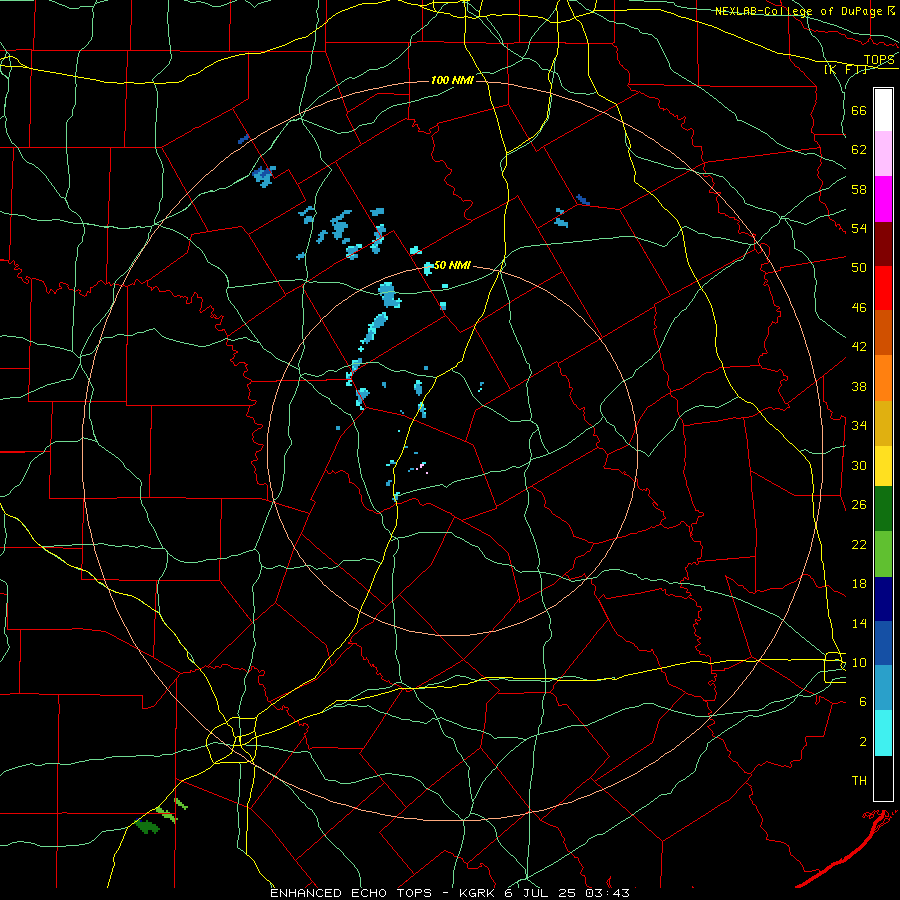Pick the bright yellow legend swatch
Screen dimensions: 900x900
click(x=883, y=466)
